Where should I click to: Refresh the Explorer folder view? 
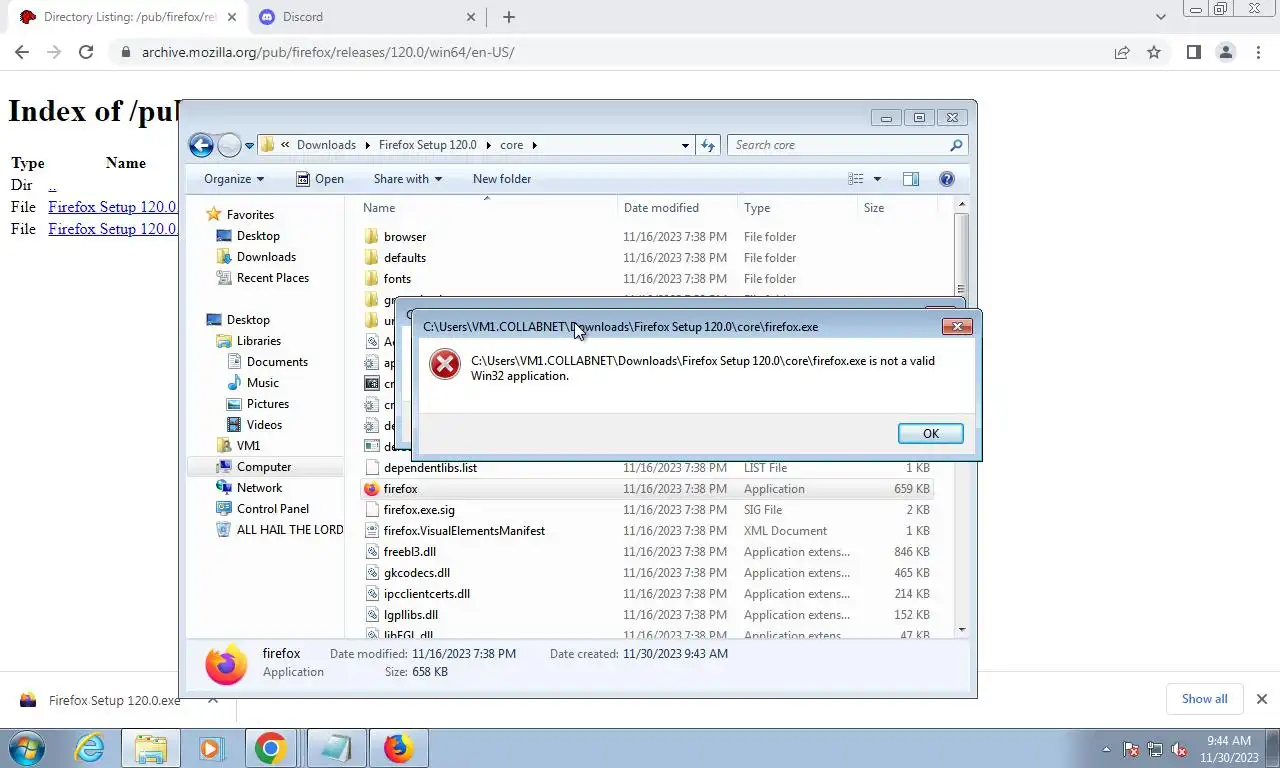click(708, 145)
